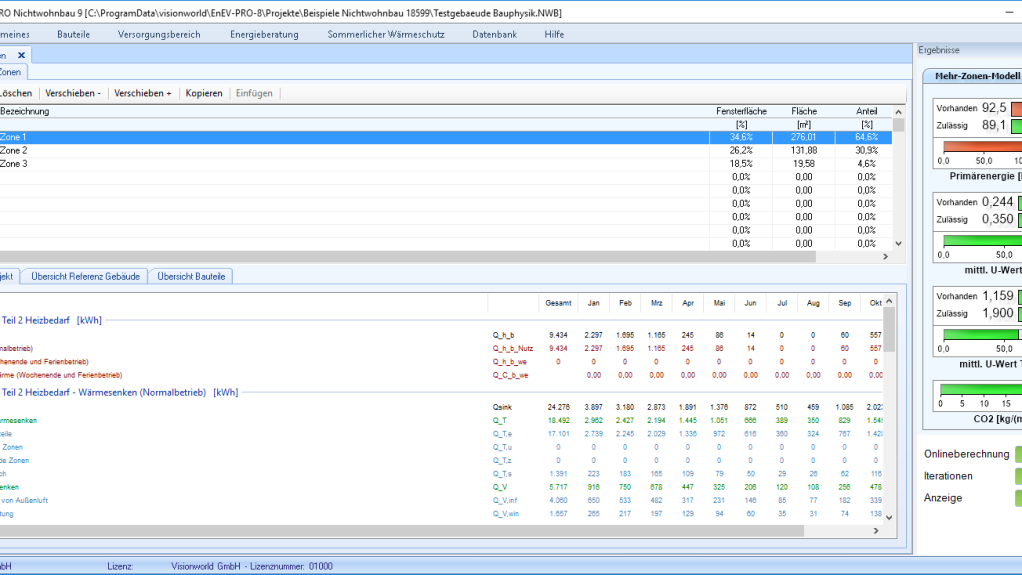Click the Q_C_b_we row label
Viewport: 1022px width, 575px height.
[510, 376]
